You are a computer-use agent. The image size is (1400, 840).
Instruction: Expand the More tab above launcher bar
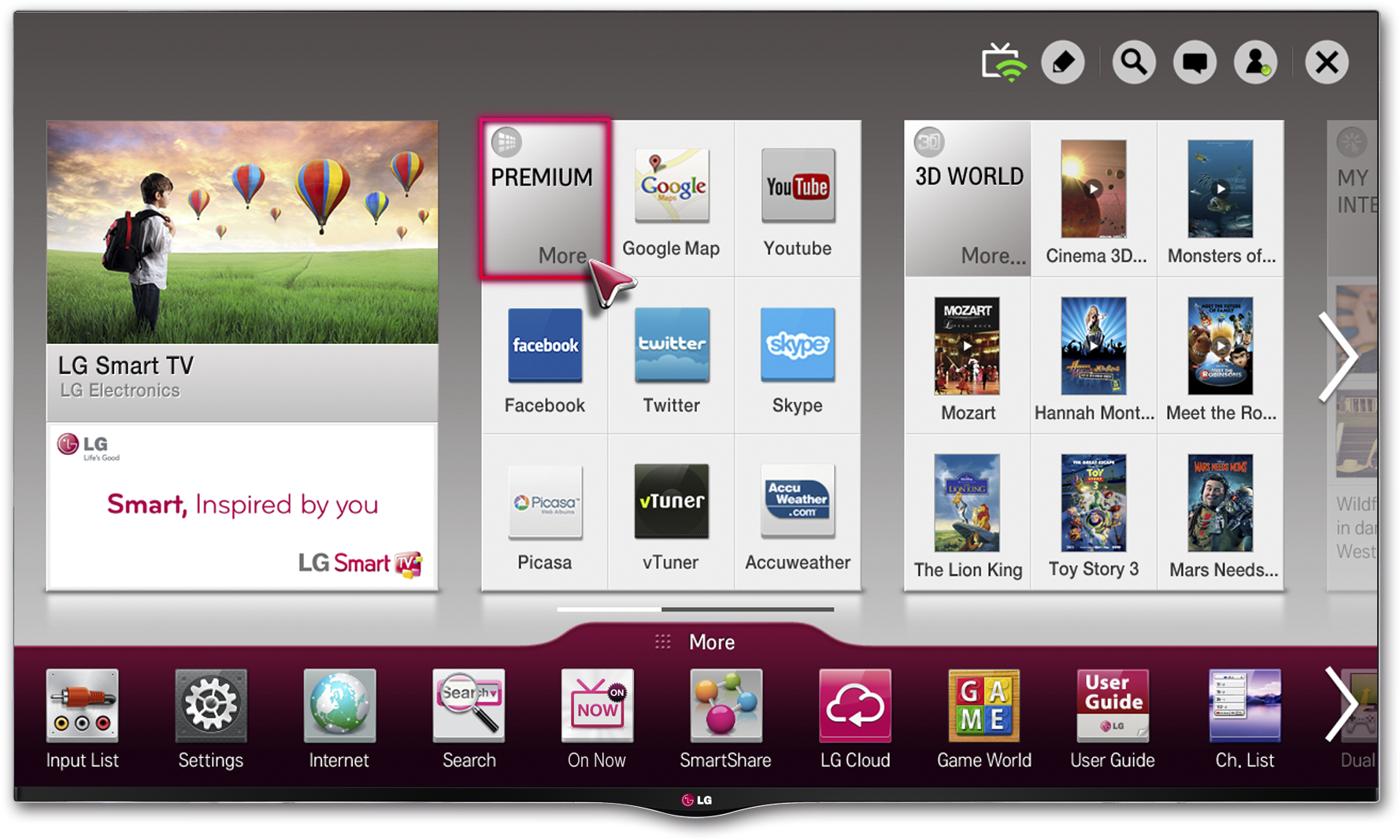[x=697, y=642]
